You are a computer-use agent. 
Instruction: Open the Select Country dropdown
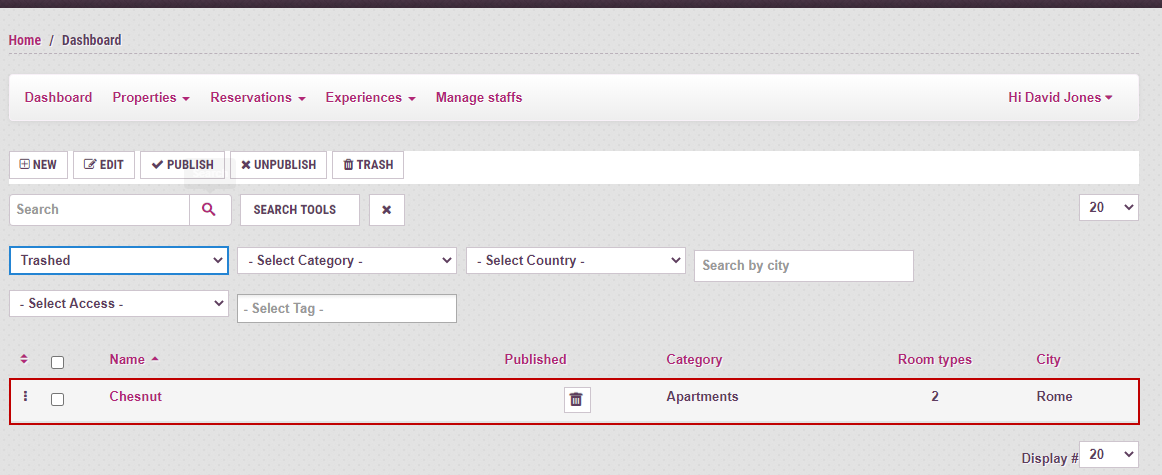coord(576,260)
